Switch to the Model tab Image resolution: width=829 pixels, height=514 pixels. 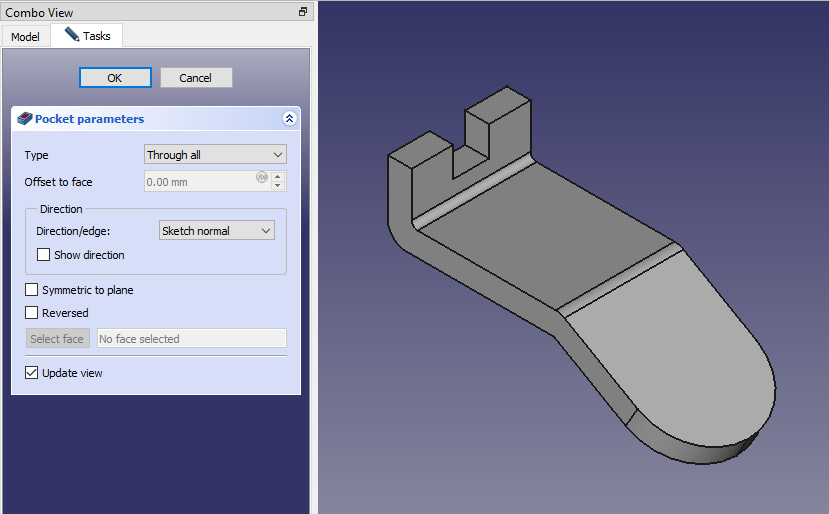coord(25,37)
